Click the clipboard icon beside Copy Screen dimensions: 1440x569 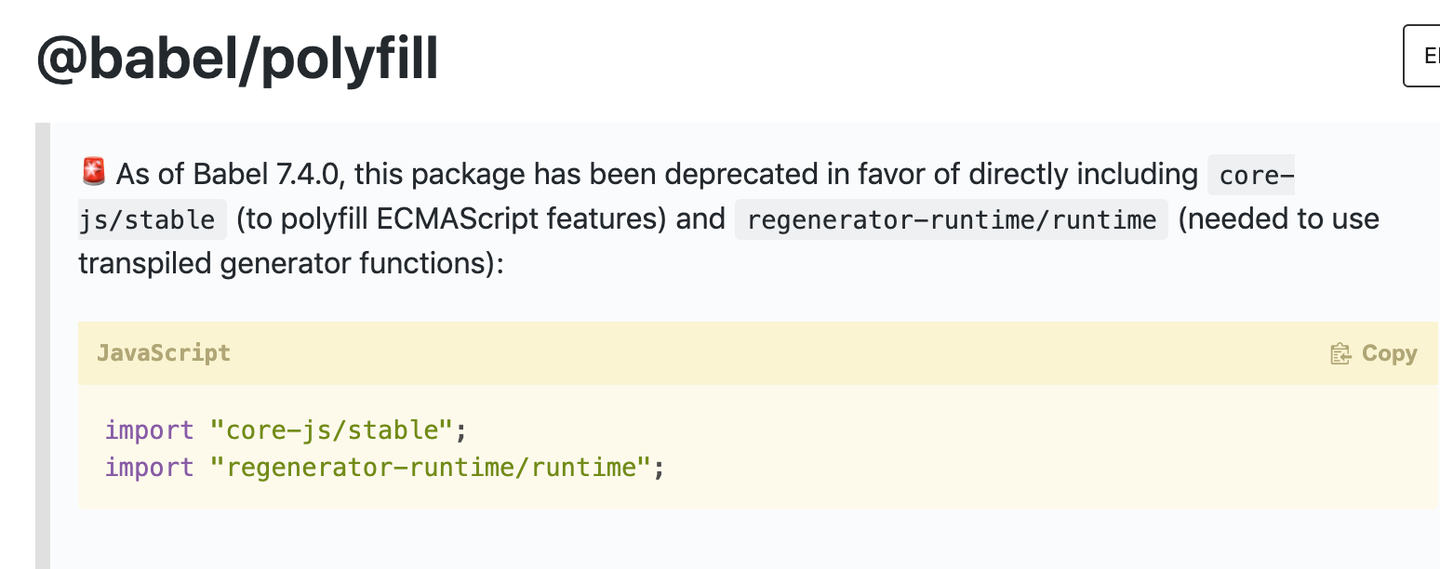click(x=1340, y=354)
